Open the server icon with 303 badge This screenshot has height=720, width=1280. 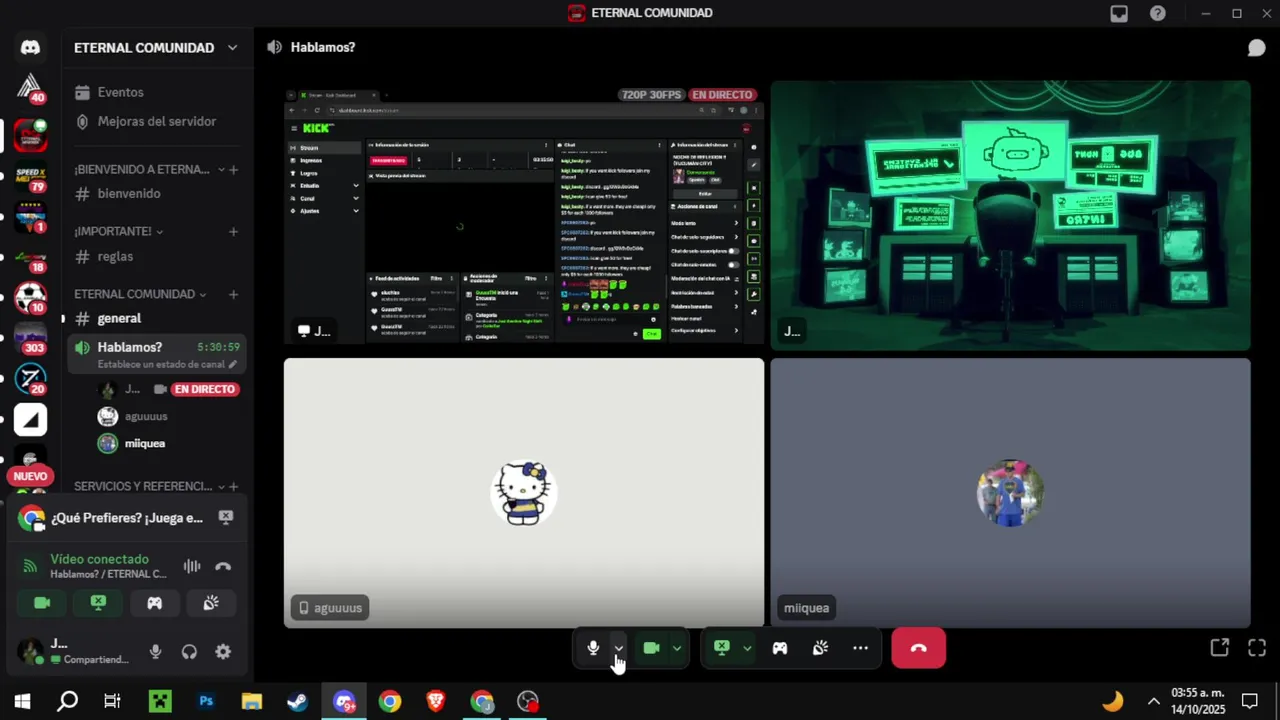[x=30, y=339]
